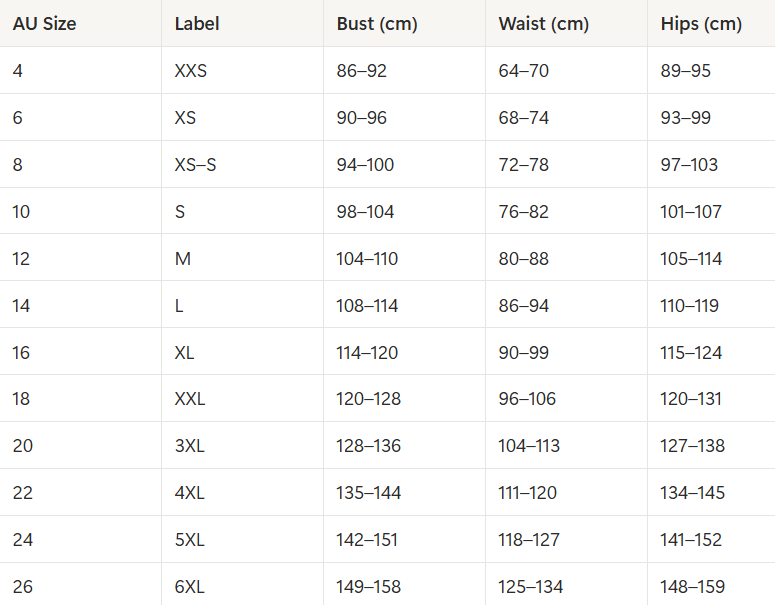The image size is (775, 605).
Task: Click the waist cell reading 111–120
Action: 528,493
